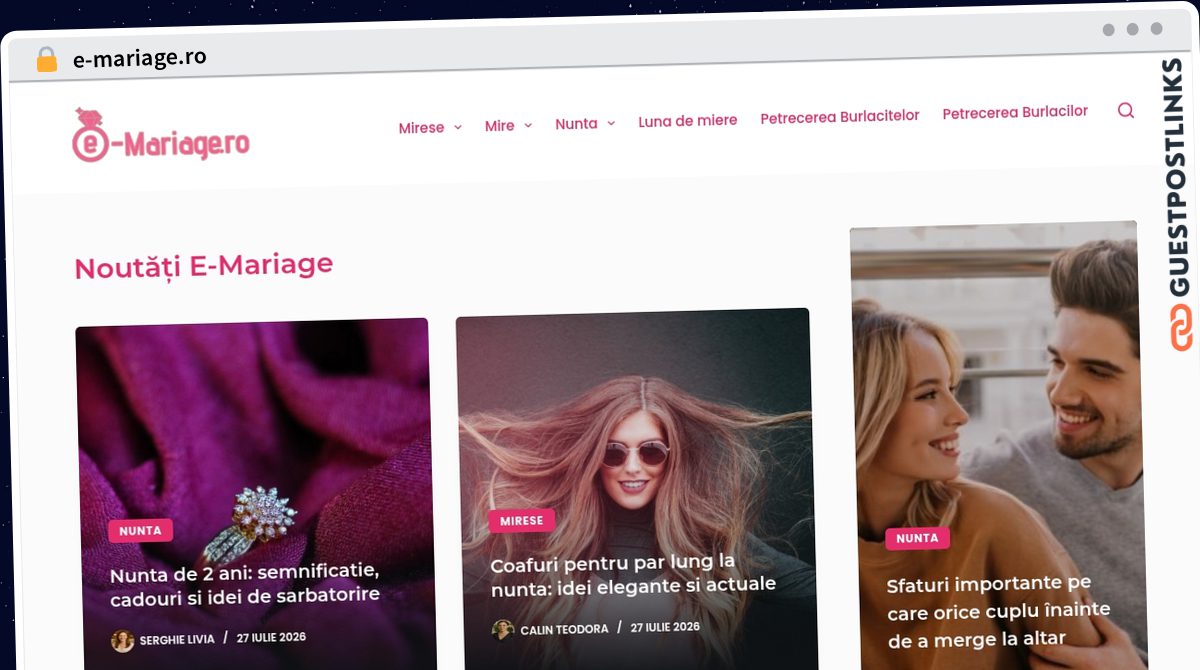The width and height of the screenshot is (1200, 670).
Task: Click Calin Teodora's author avatar
Action: click(x=503, y=630)
